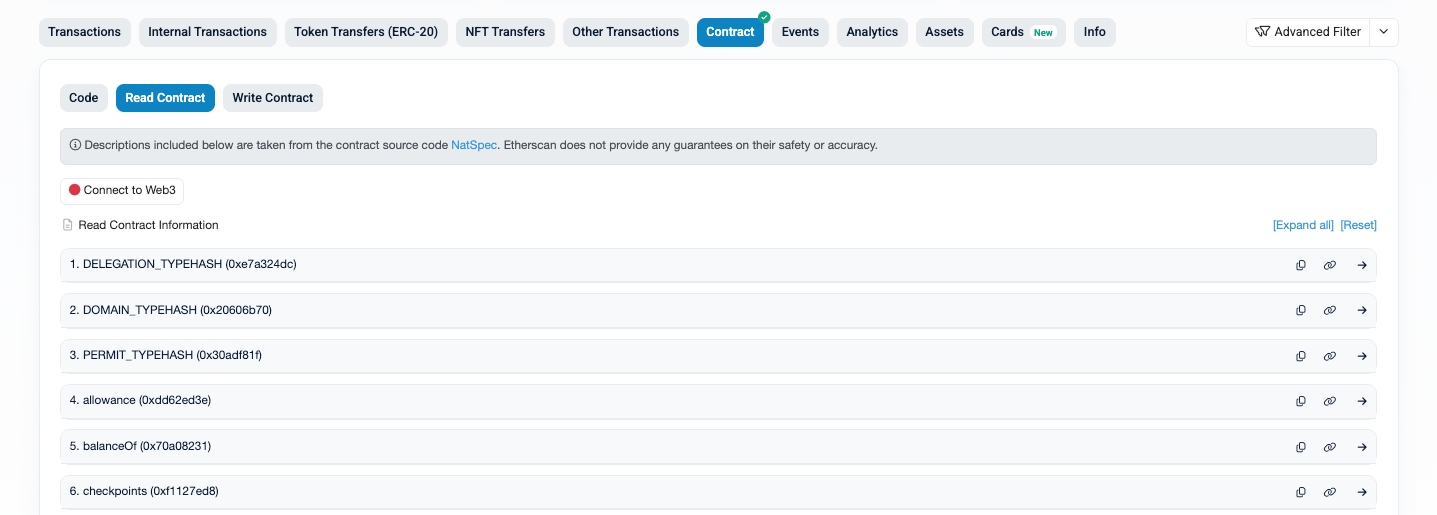1437x515 pixels.
Task: Copy permalink for DELEGATION_TYPEHASH
Action: (1330, 265)
